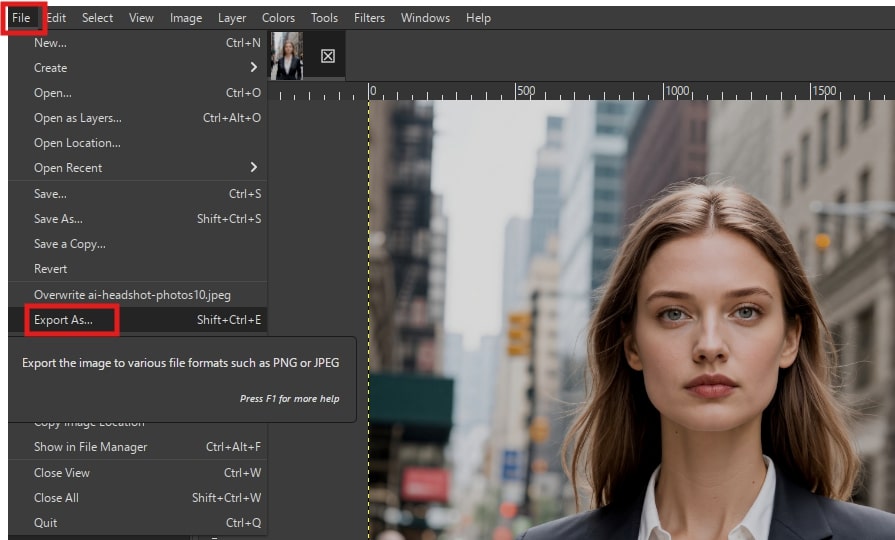Screen dimensions: 895x540
Task: Click Show in File Manager entry
Action: tap(138, 447)
